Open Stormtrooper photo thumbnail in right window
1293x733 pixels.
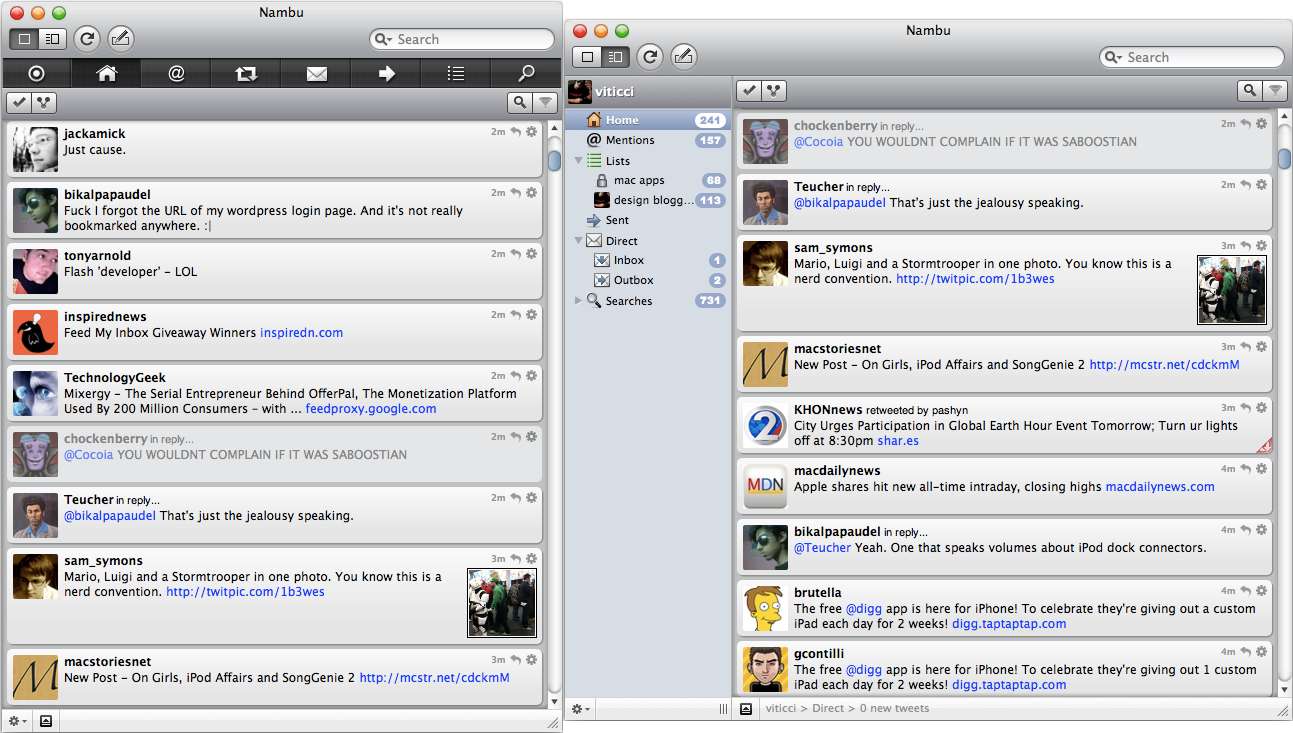(x=1232, y=289)
